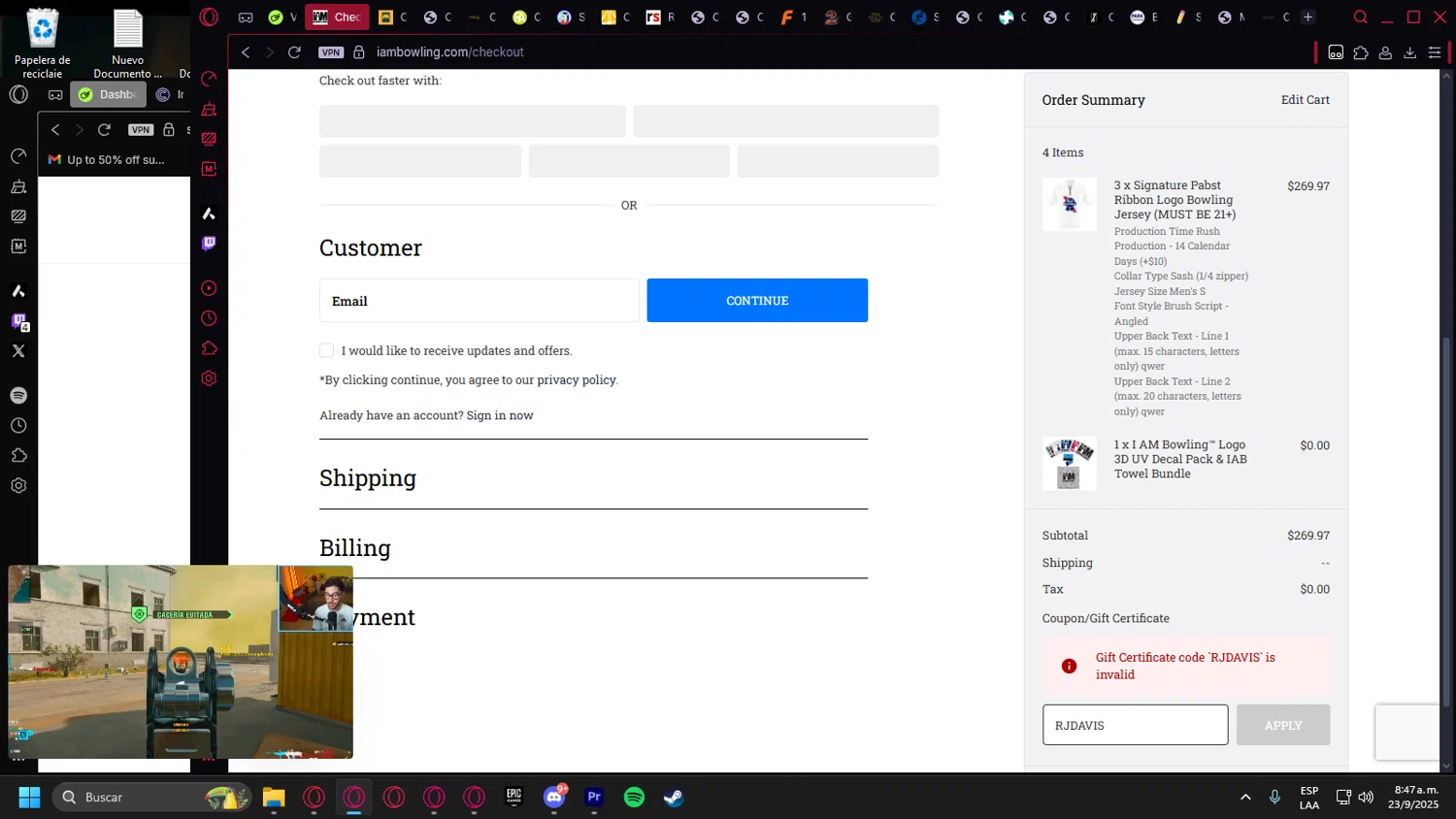
Task: Open Premiere Pro from the taskbar
Action: (594, 798)
